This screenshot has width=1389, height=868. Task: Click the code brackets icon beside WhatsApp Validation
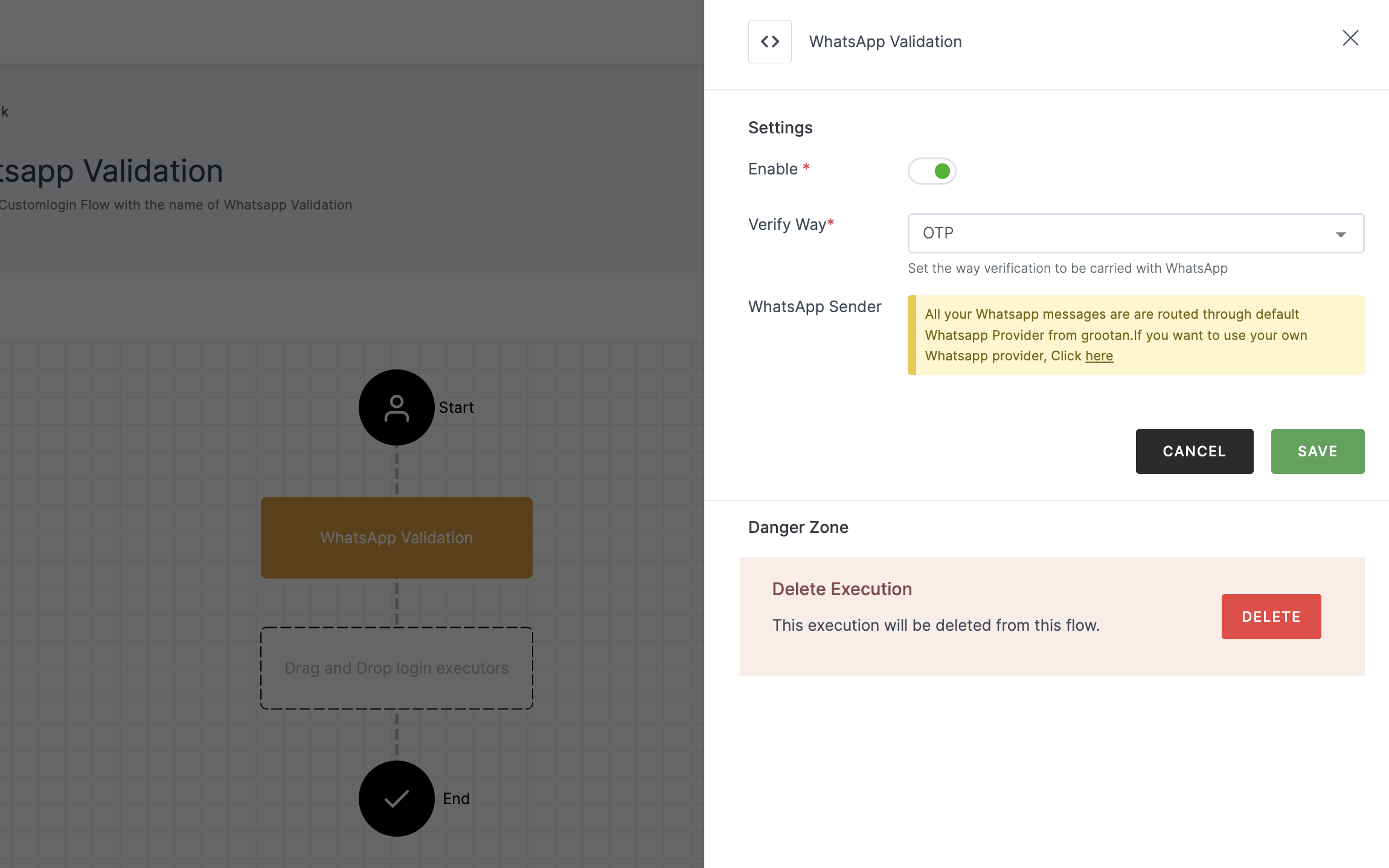[769, 42]
